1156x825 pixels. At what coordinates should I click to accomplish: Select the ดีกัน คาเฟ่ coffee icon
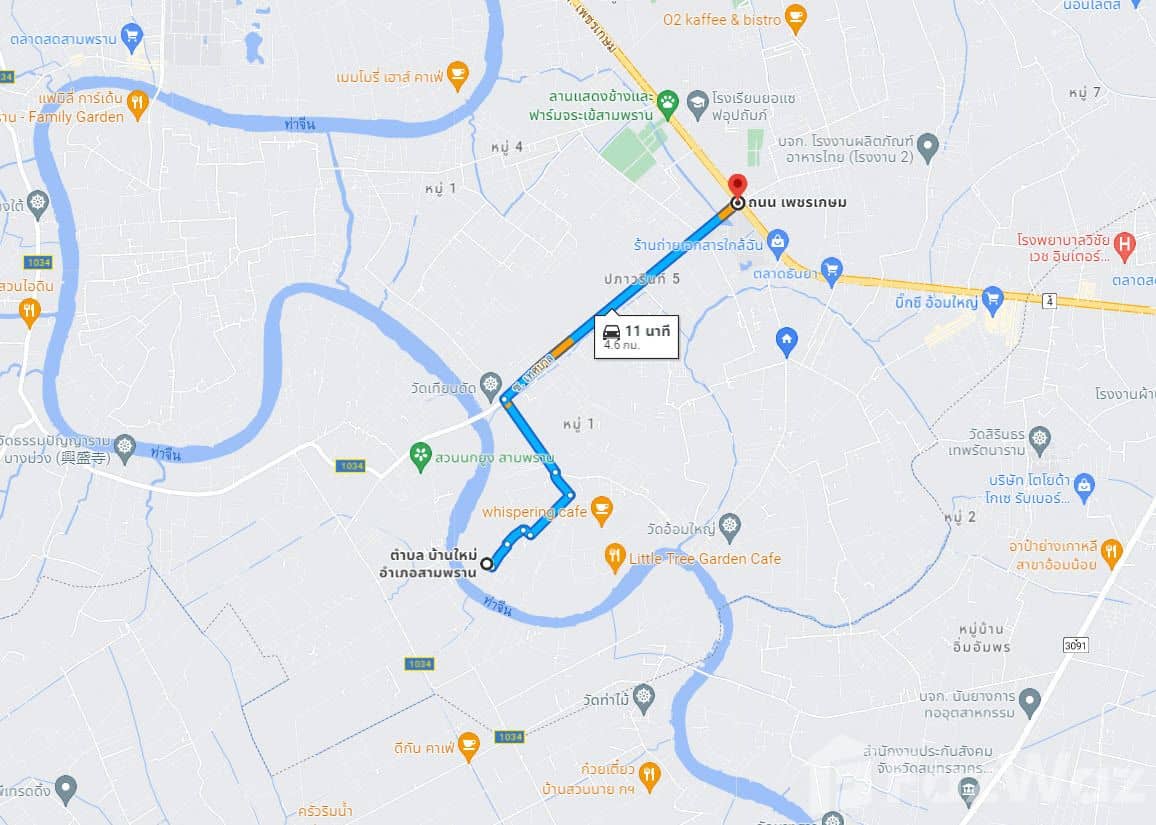(468, 746)
